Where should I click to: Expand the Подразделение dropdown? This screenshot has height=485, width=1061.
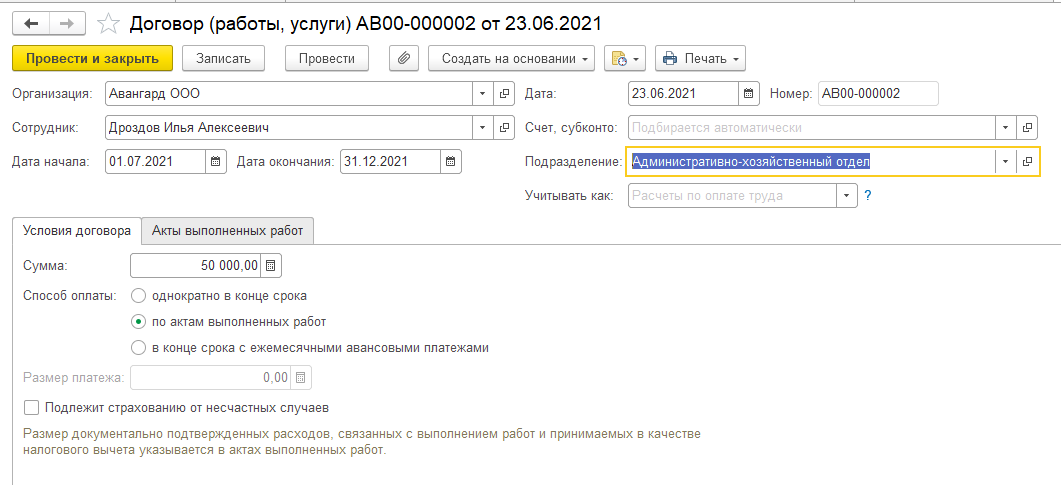pyautogui.click(x=1006, y=162)
